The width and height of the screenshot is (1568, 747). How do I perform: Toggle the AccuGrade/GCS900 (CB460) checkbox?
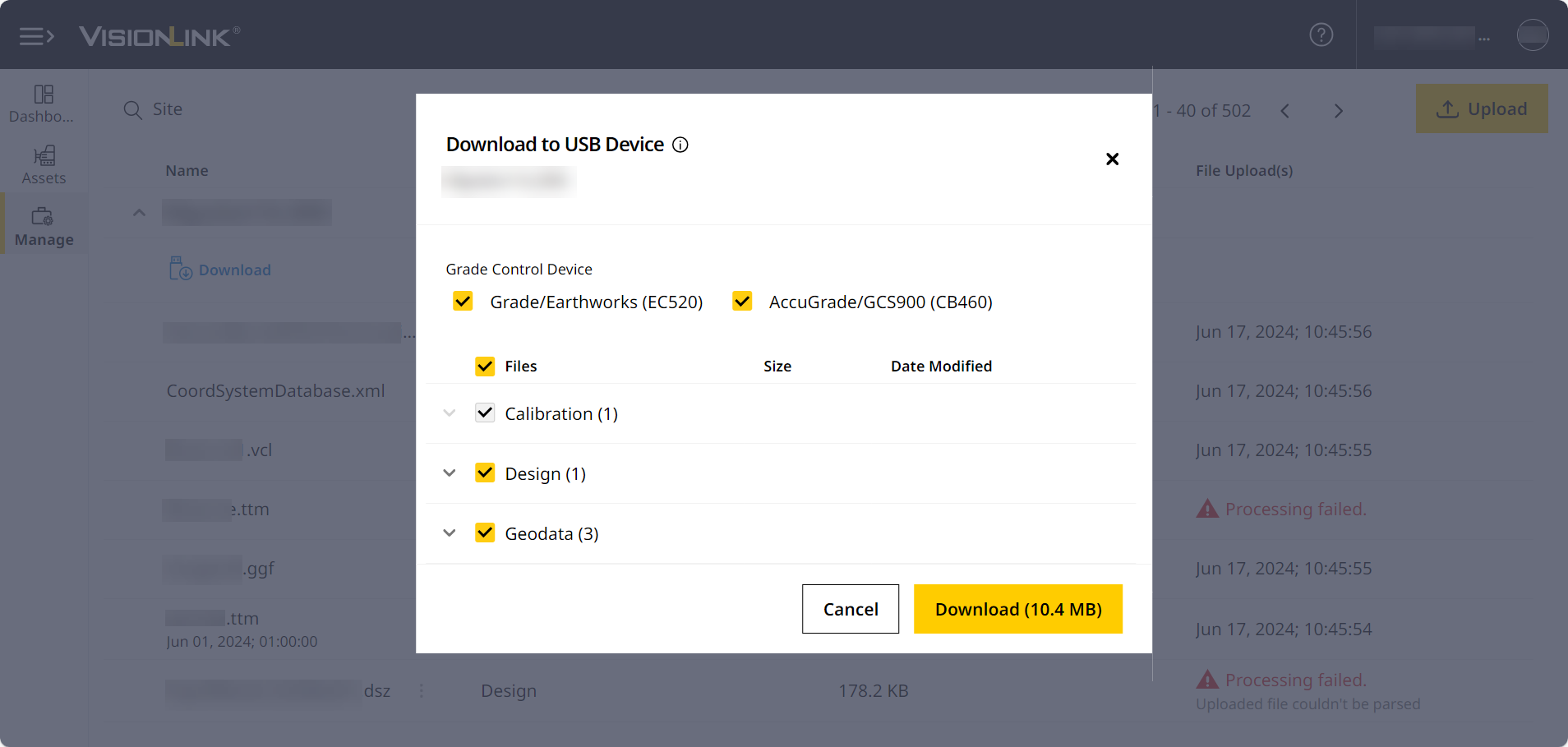tap(742, 302)
